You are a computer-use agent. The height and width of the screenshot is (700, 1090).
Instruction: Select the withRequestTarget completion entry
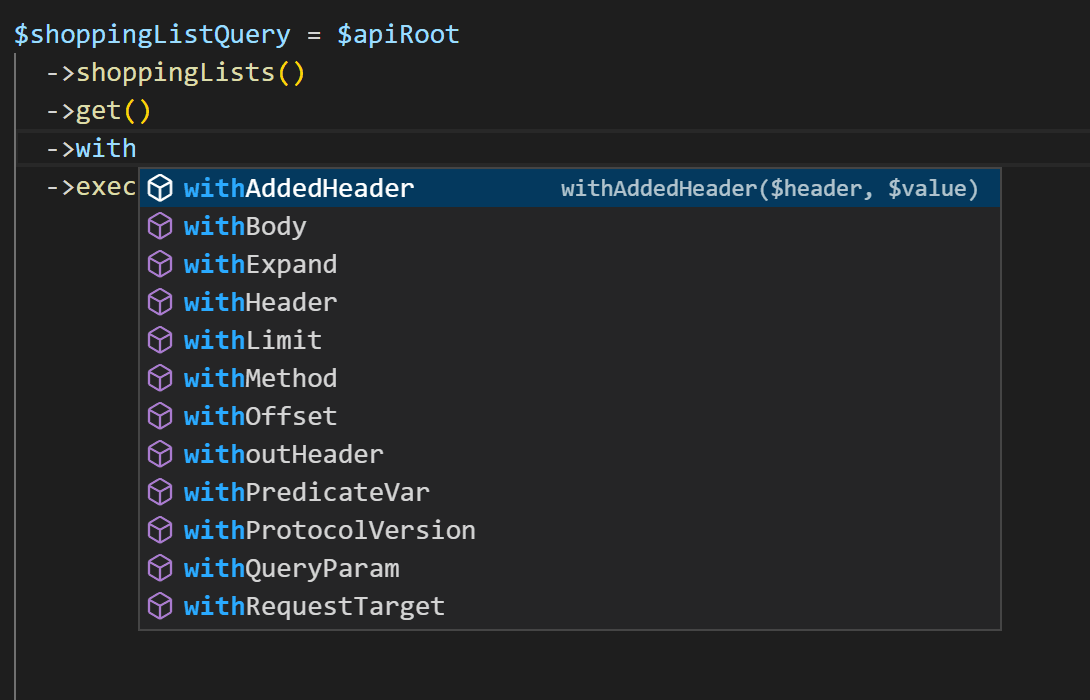[313, 606]
